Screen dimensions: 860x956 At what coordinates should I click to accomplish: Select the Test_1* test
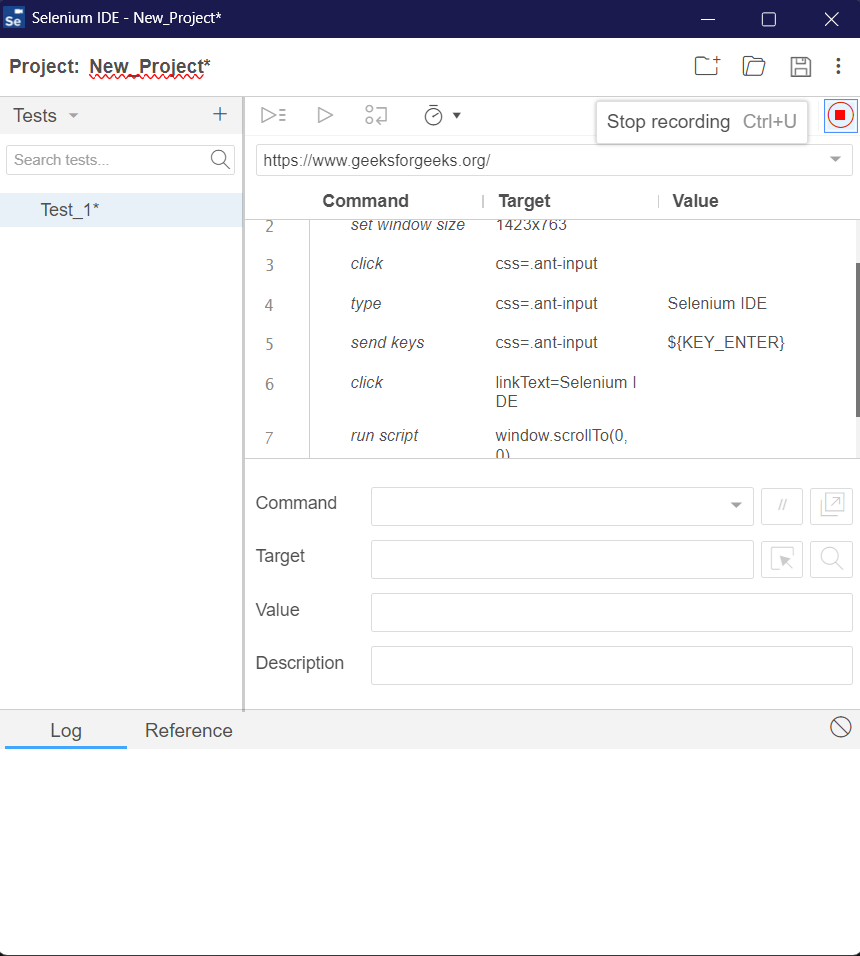click(121, 210)
